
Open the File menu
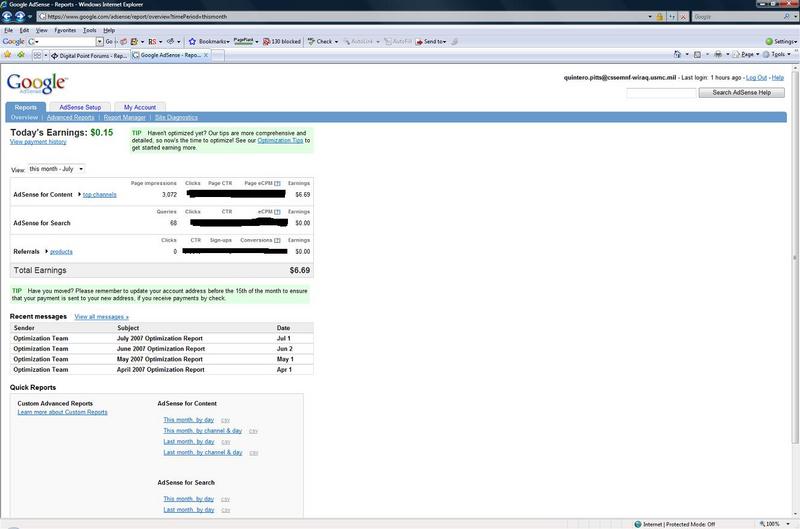[9, 30]
